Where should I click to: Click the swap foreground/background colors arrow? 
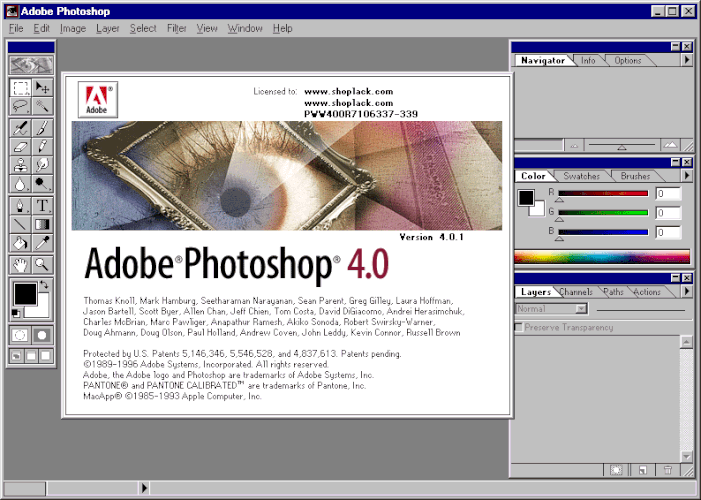tap(44, 284)
